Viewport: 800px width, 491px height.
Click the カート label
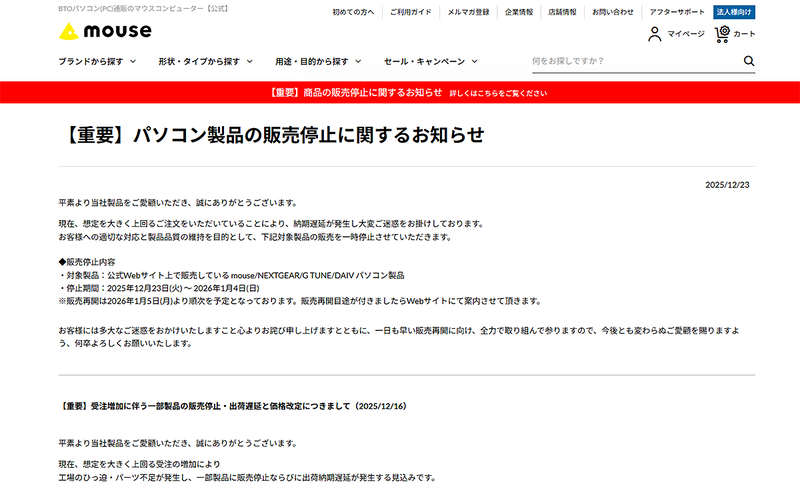[744, 34]
